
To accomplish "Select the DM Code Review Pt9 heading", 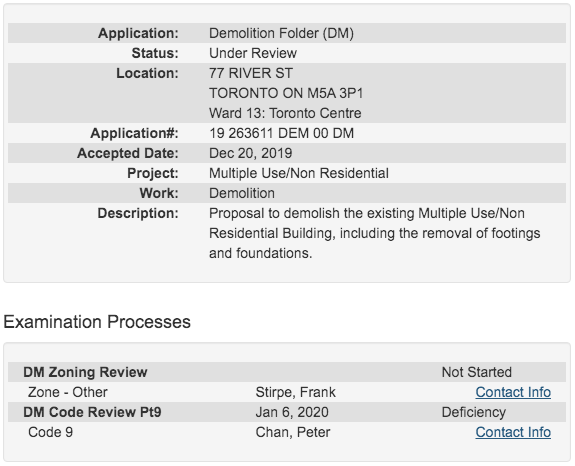I will click(x=92, y=412).
